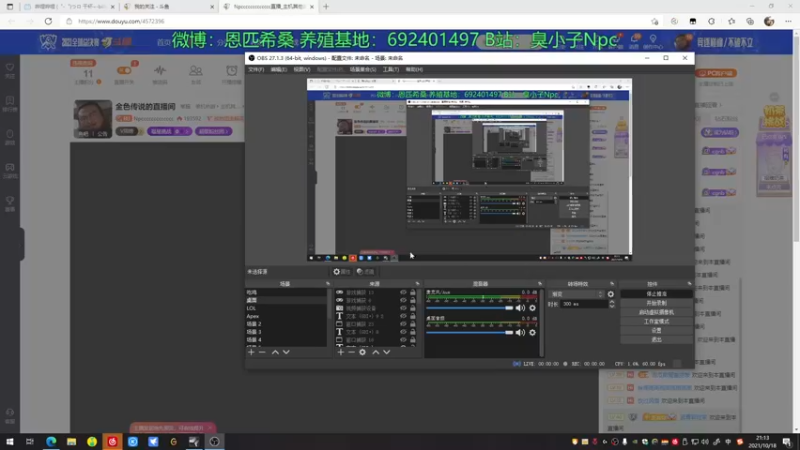
Task: Open the Filters button above sources
Action: 365,272
